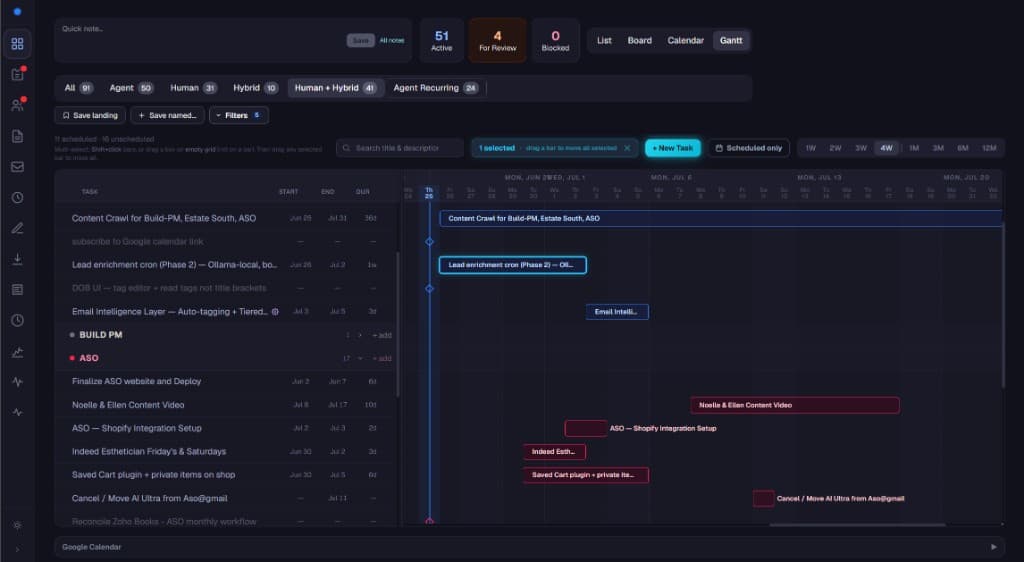Open the upper pulse activity icon in sidebar
The image size is (1024, 562).
pyautogui.click(x=18, y=382)
